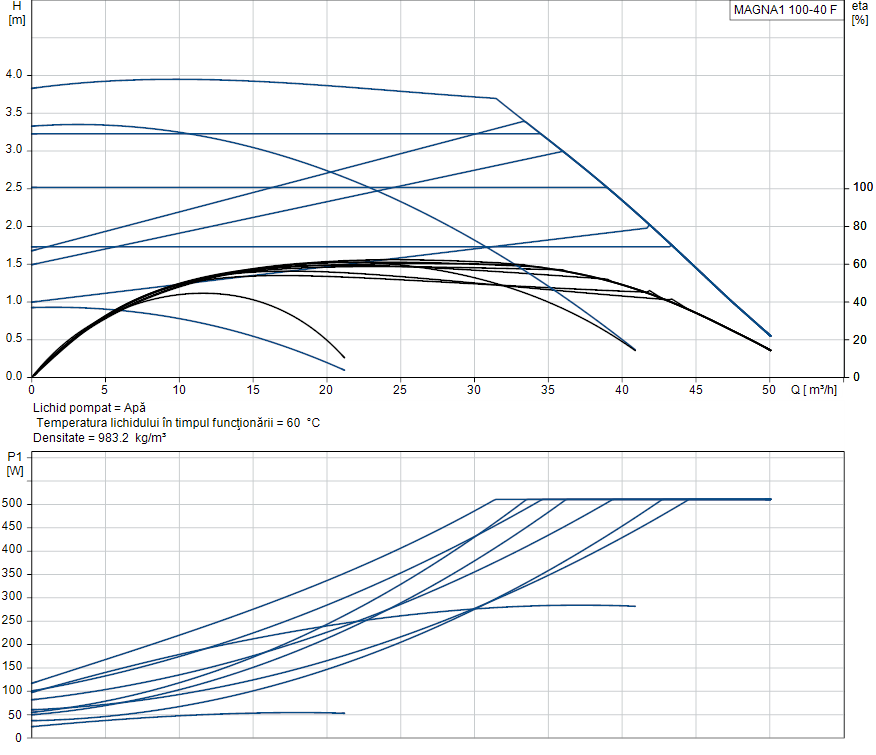Click the 25 tick on the Q axis
Image resolution: width=876 pixels, height=755 pixels.
click(400, 389)
